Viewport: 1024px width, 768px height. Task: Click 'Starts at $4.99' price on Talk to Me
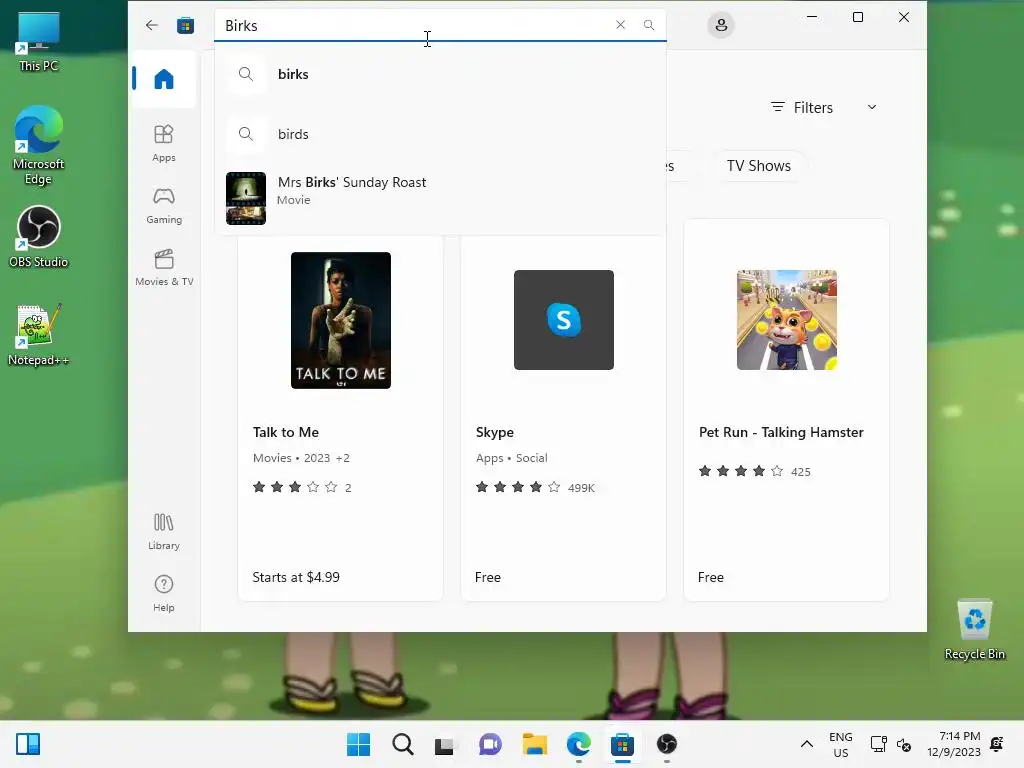pyautogui.click(x=296, y=577)
